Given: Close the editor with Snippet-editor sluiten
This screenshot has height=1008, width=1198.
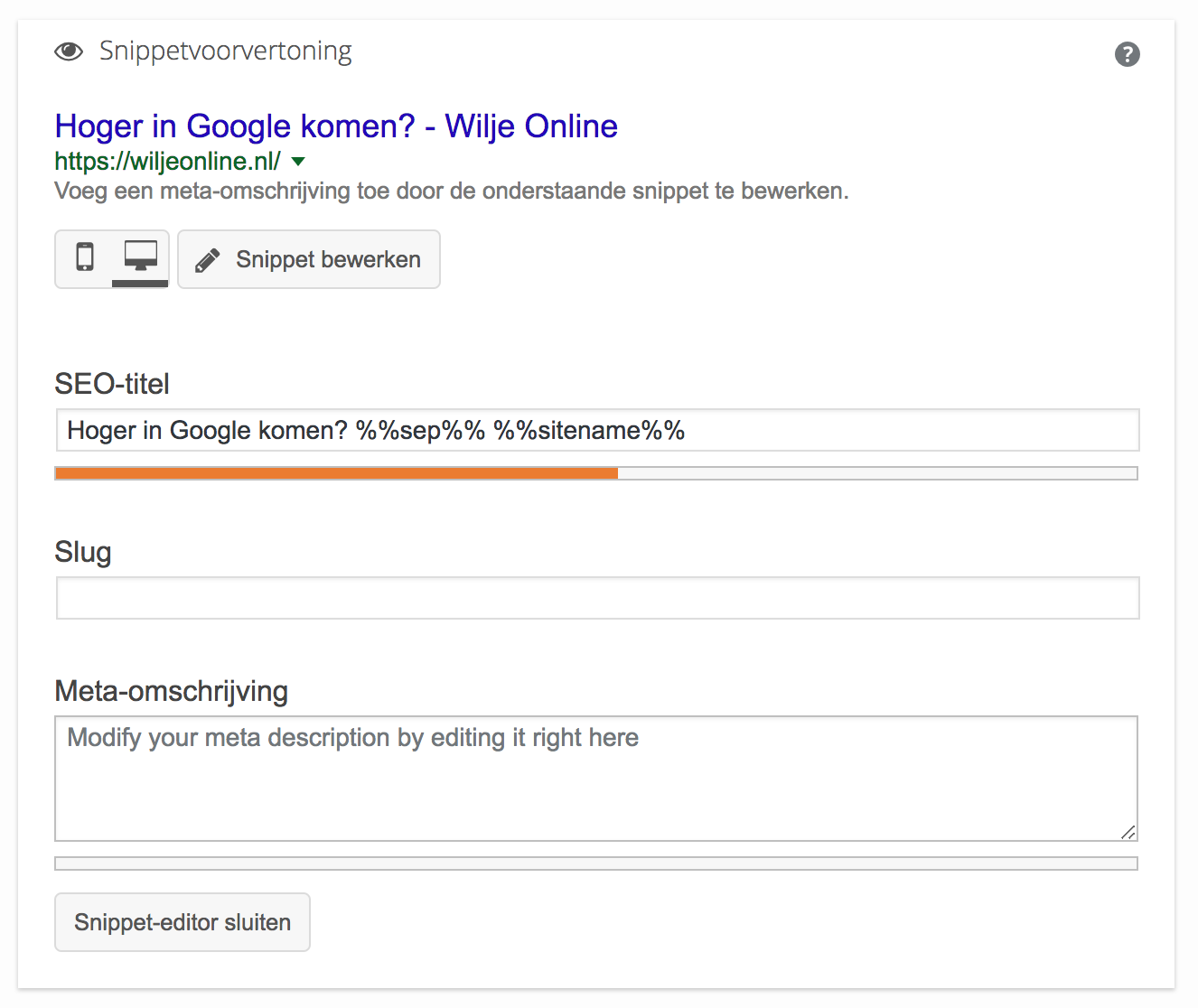Looking at the screenshot, I should (183, 922).
